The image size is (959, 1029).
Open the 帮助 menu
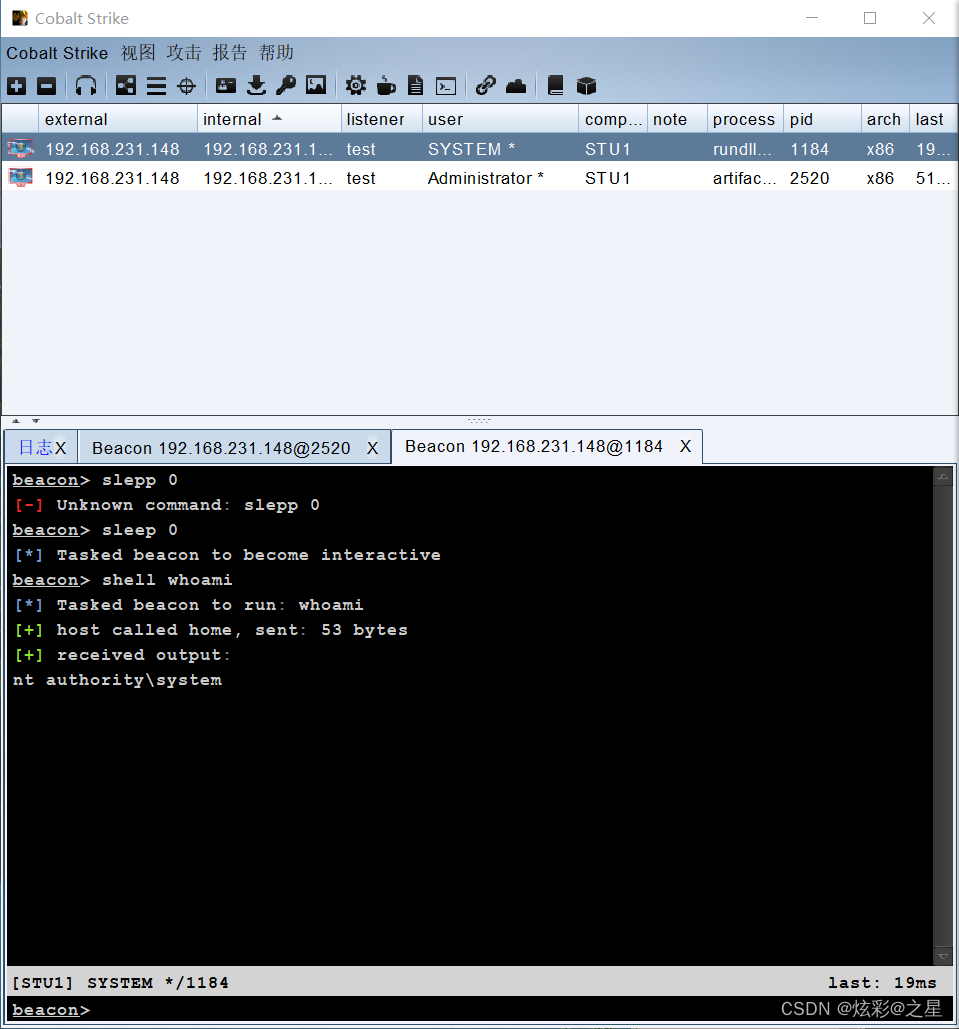tap(276, 53)
